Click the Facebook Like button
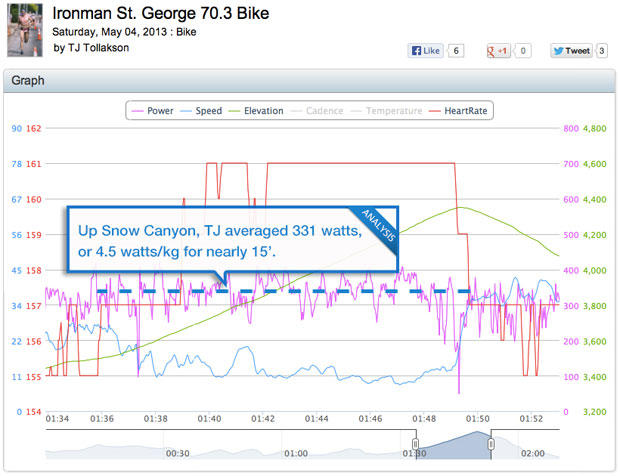The width and height of the screenshot is (620, 476). [x=425, y=50]
